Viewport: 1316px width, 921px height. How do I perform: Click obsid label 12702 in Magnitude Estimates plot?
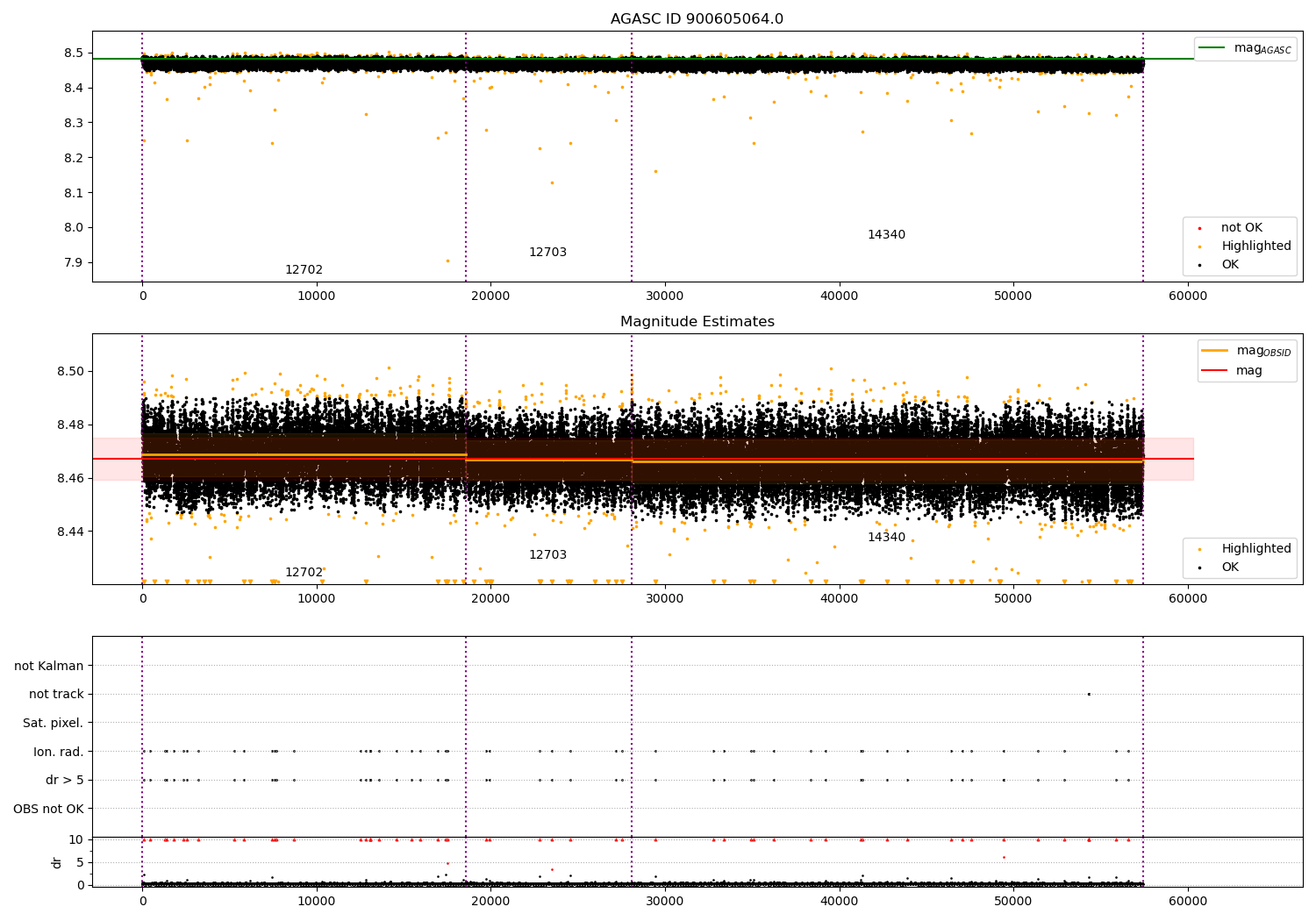tap(304, 573)
